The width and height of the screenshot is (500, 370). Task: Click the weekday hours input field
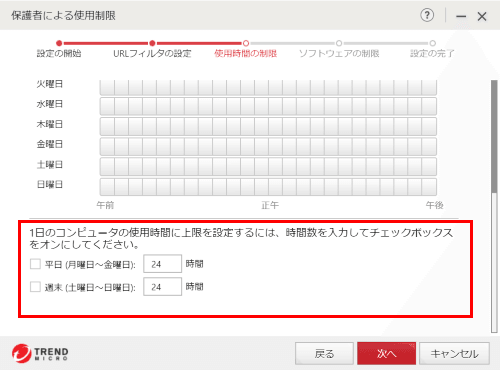(162, 264)
